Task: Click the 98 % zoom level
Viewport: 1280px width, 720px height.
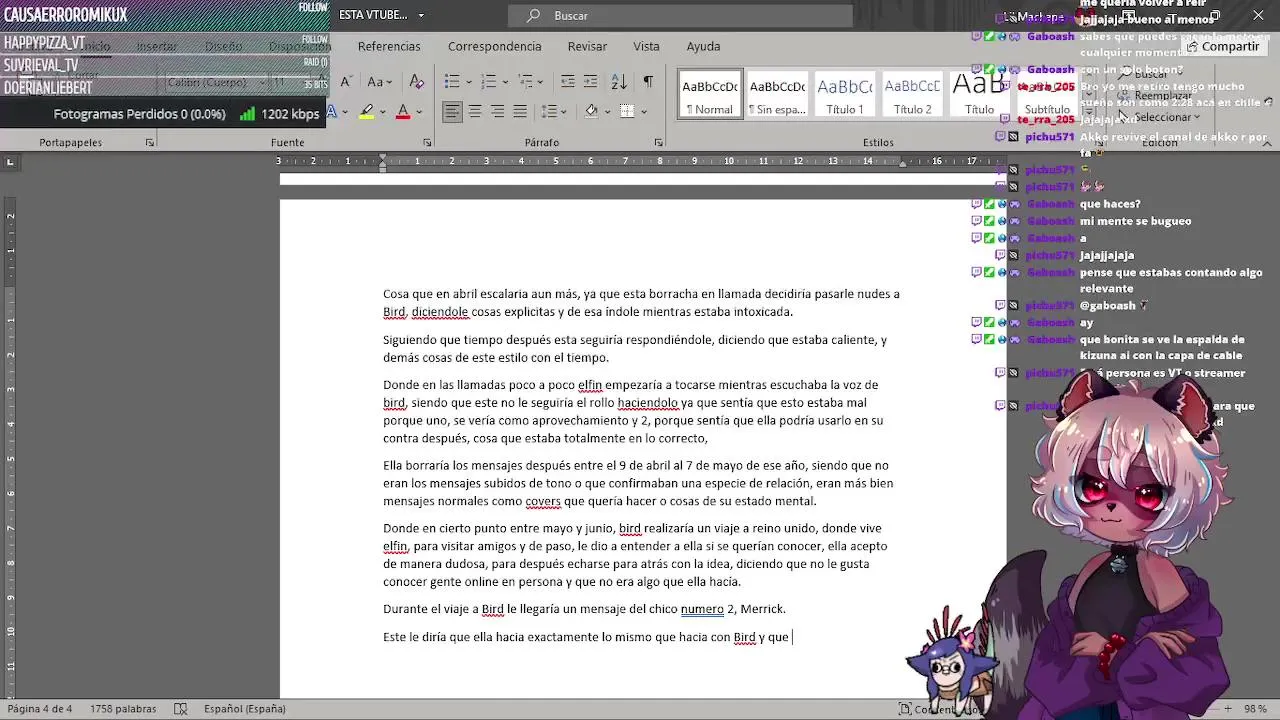Action: tap(1255, 708)
